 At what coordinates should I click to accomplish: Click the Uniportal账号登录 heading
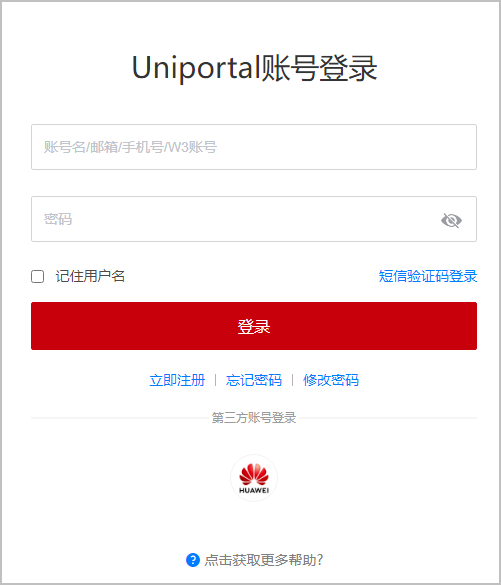pos(254,68)
